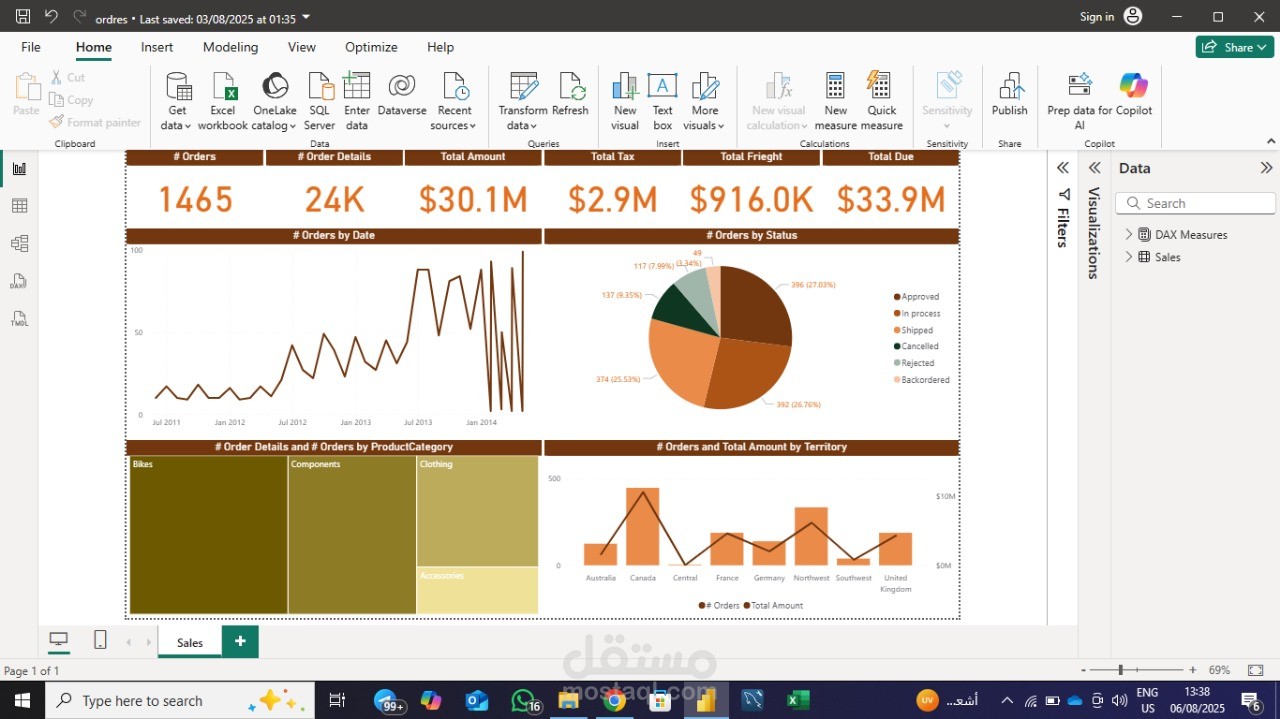Select Cancelled legend color marker
The width and height of the screenshot is (1280, 719).
[x=897, y=346]
